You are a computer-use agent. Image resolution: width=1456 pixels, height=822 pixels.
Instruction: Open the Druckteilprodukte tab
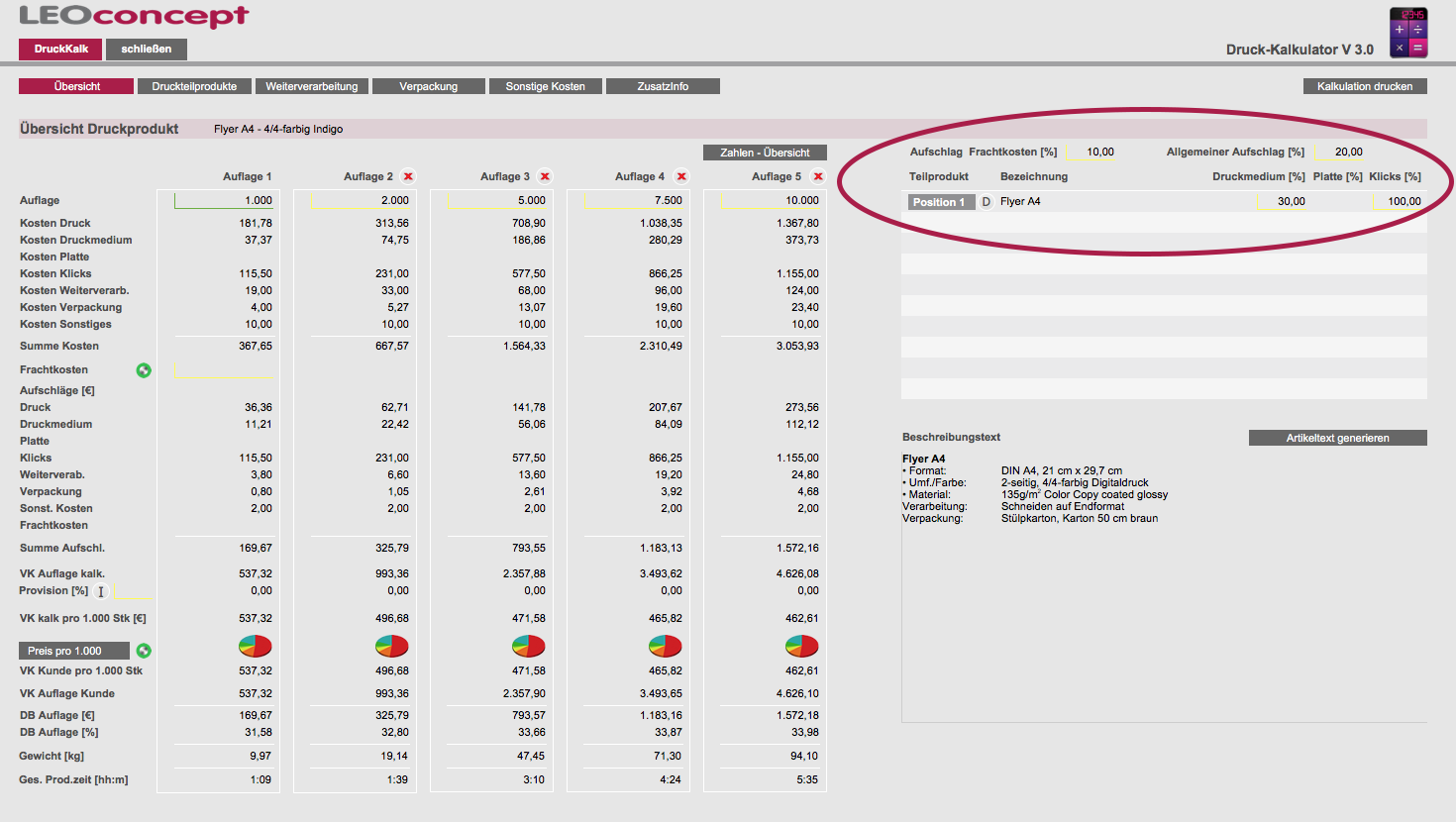pos(194,86)
